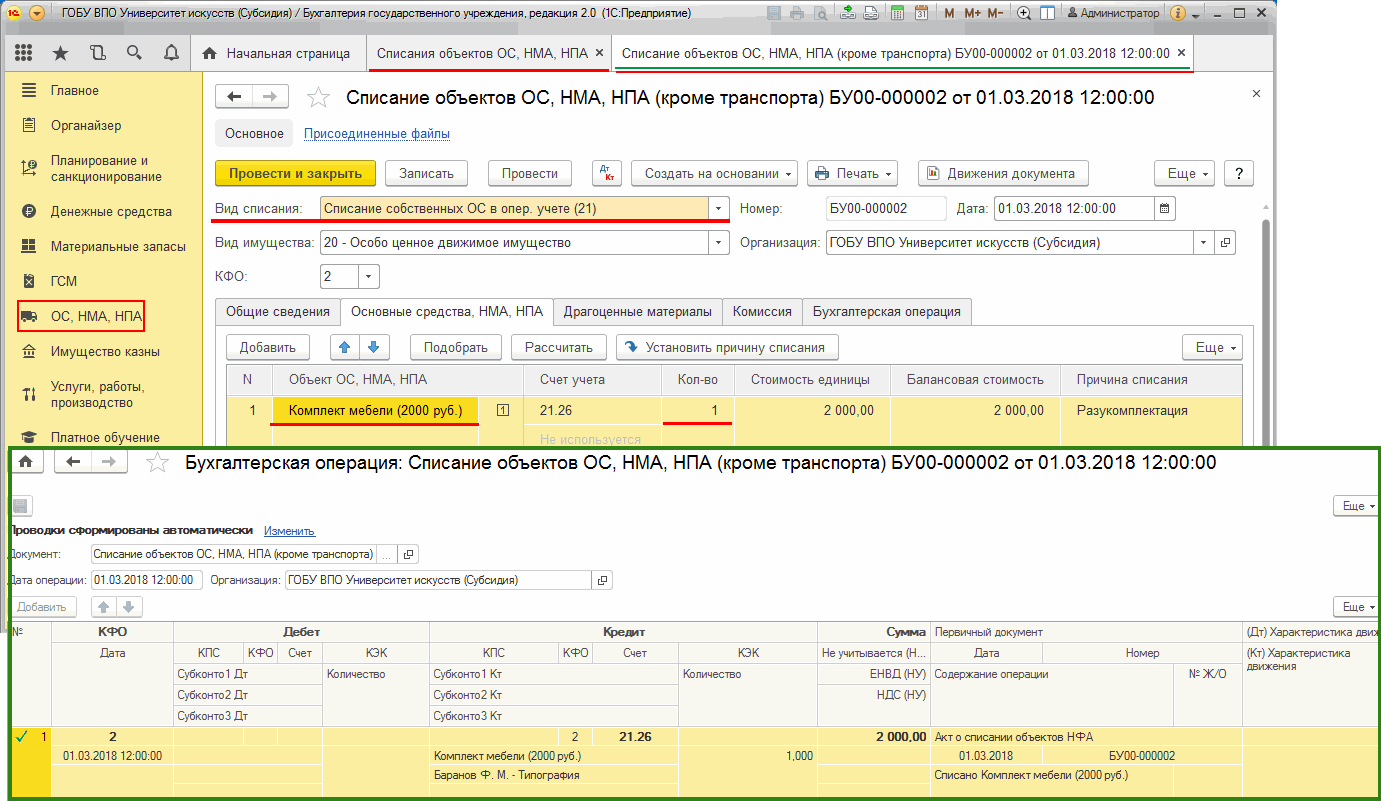Viewport: 1381px width, 801px height.
Task: Open Главное section in sidebar
Action: tap(75, 90)
